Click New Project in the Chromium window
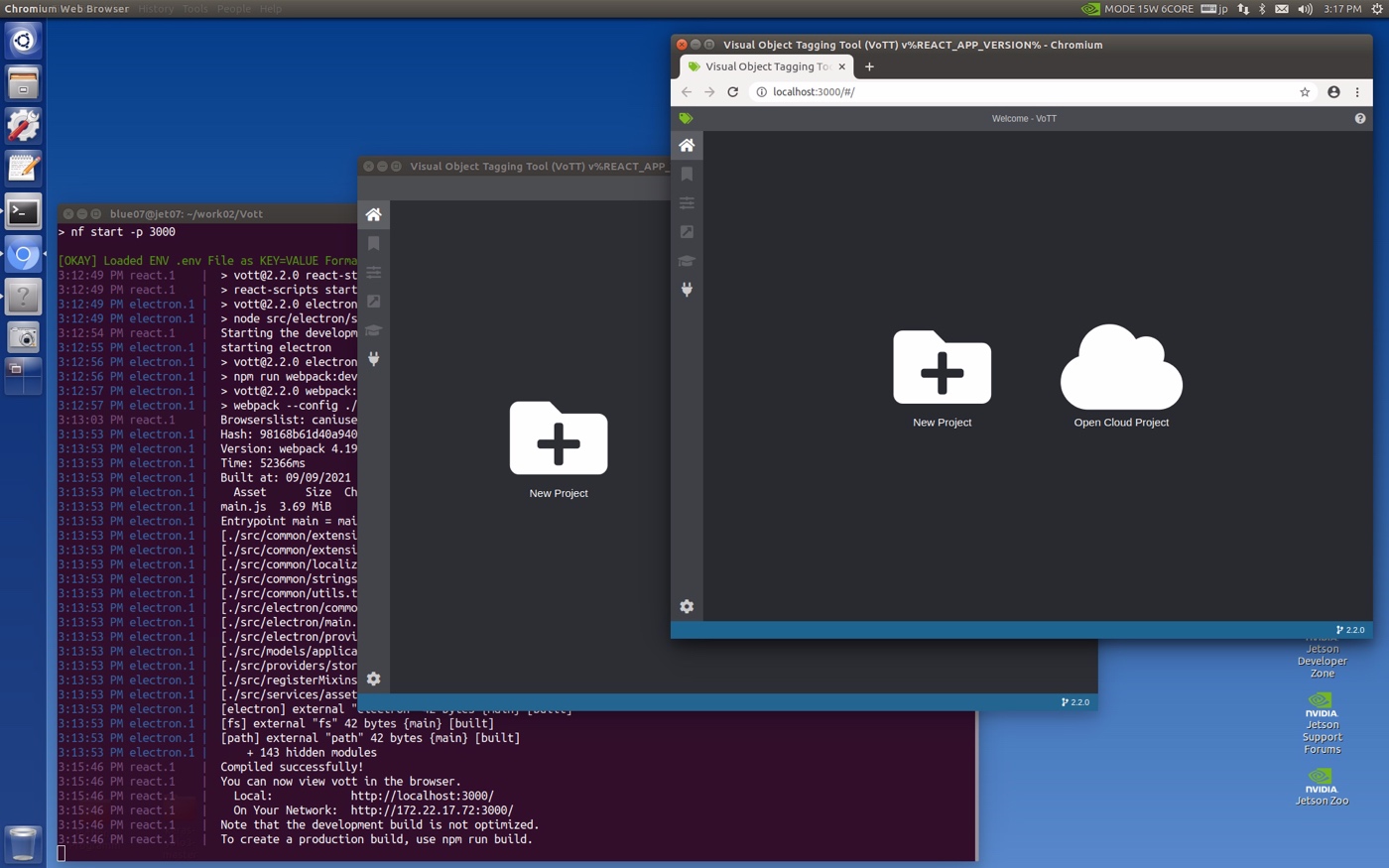 [x=942, y=378]
